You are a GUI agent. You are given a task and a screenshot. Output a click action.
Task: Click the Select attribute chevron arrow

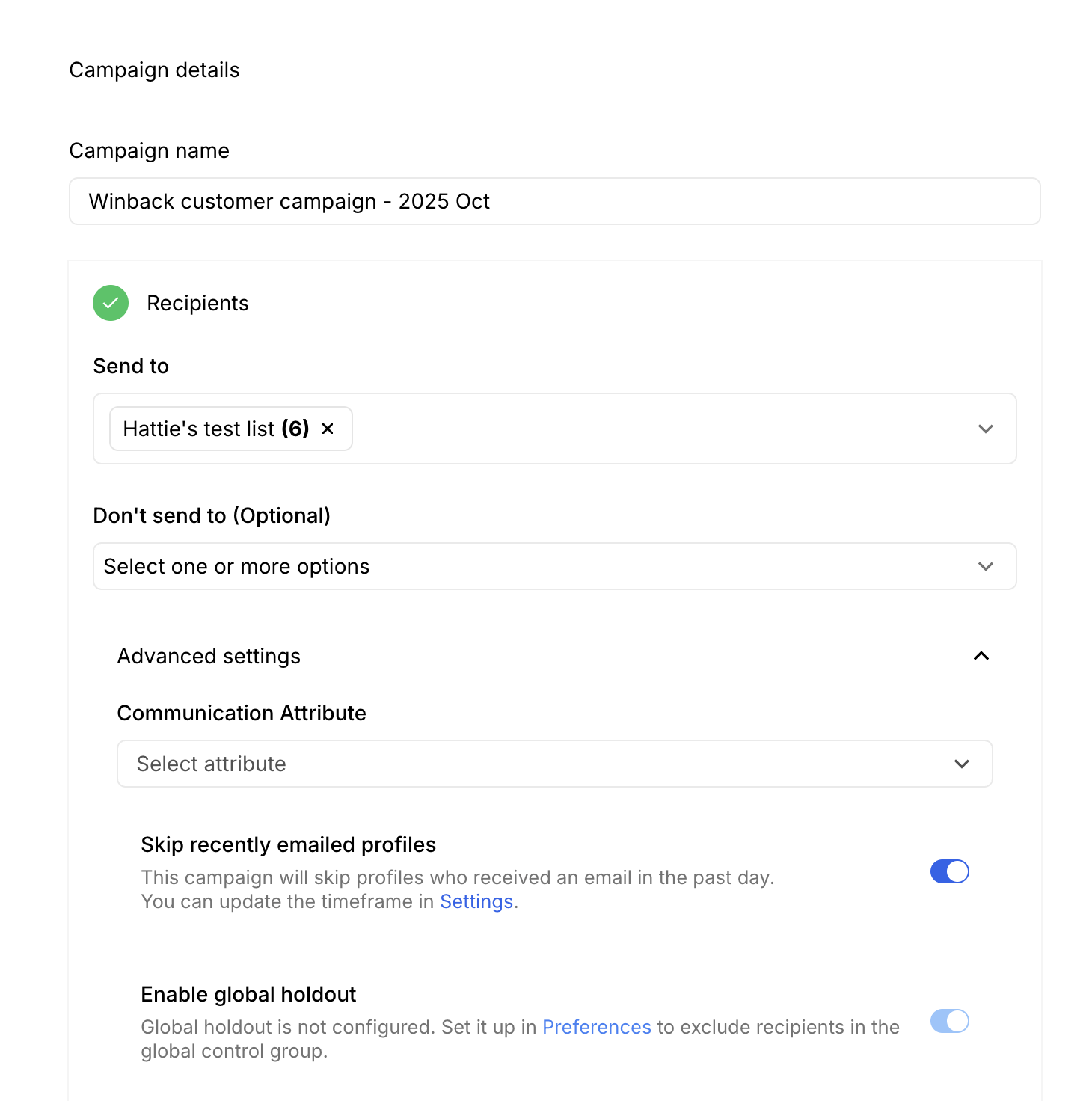(x=961, y=764)
